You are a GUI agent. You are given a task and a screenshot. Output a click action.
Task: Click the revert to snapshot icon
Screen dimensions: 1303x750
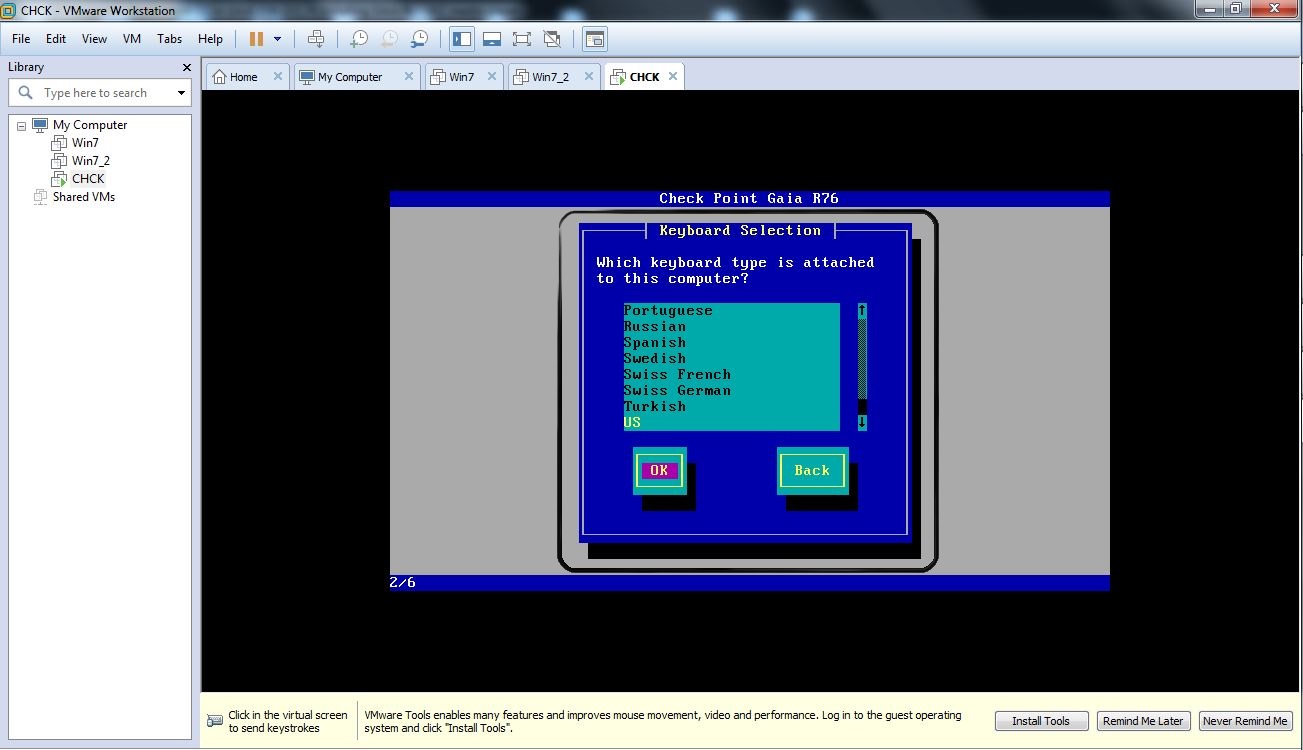[x=389, y=39]
